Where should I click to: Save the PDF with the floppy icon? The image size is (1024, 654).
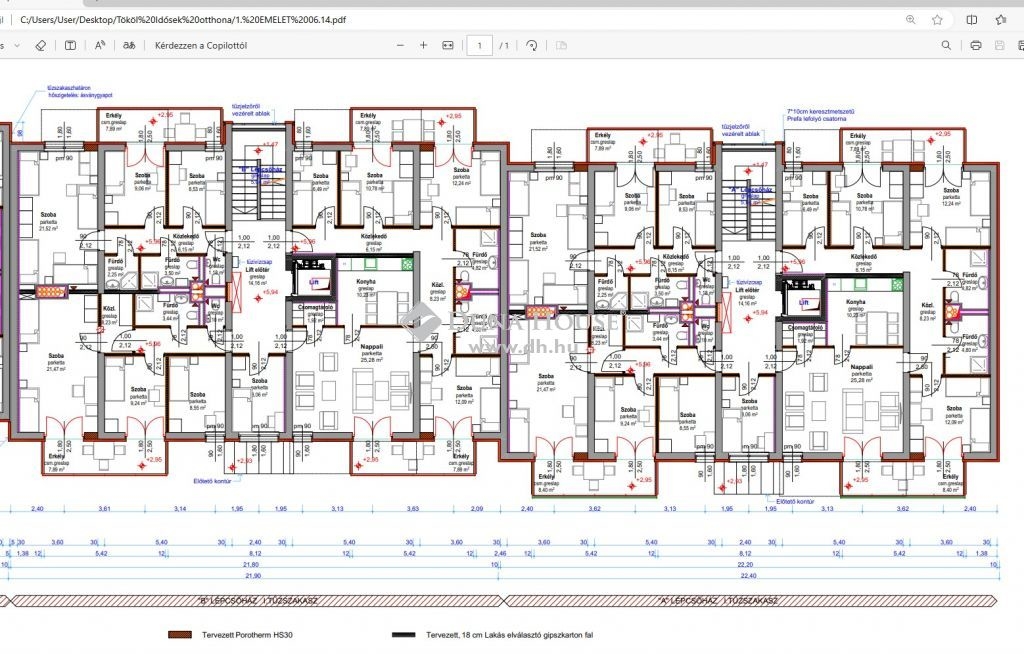point(999,46)
